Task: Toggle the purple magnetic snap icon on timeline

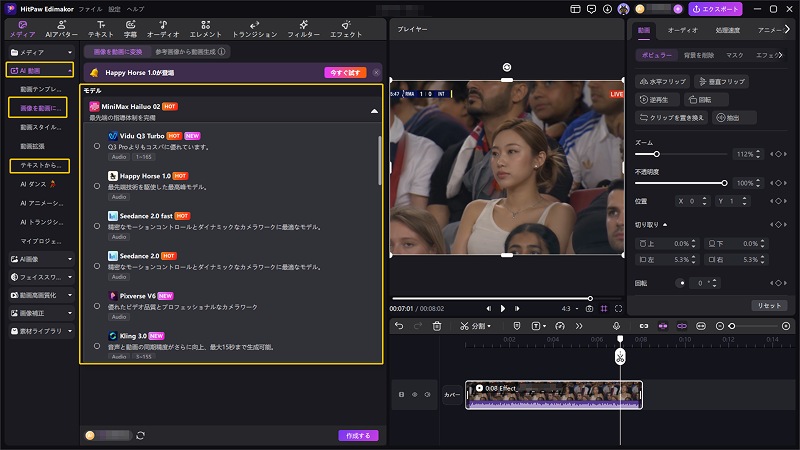Action: (x=663, y=326)
